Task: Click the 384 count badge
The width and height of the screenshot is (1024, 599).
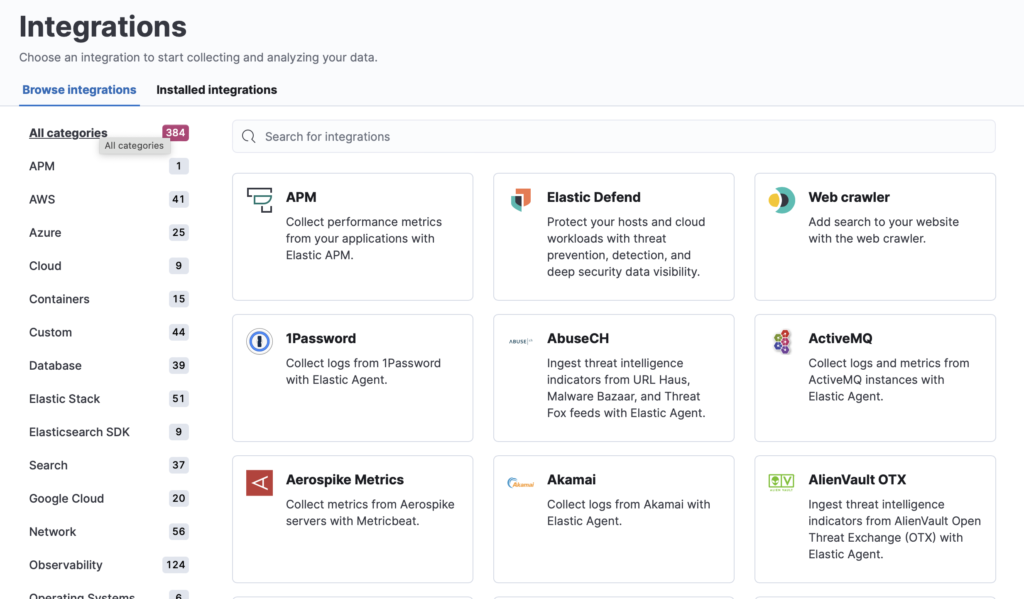Action: pos(174,132)
